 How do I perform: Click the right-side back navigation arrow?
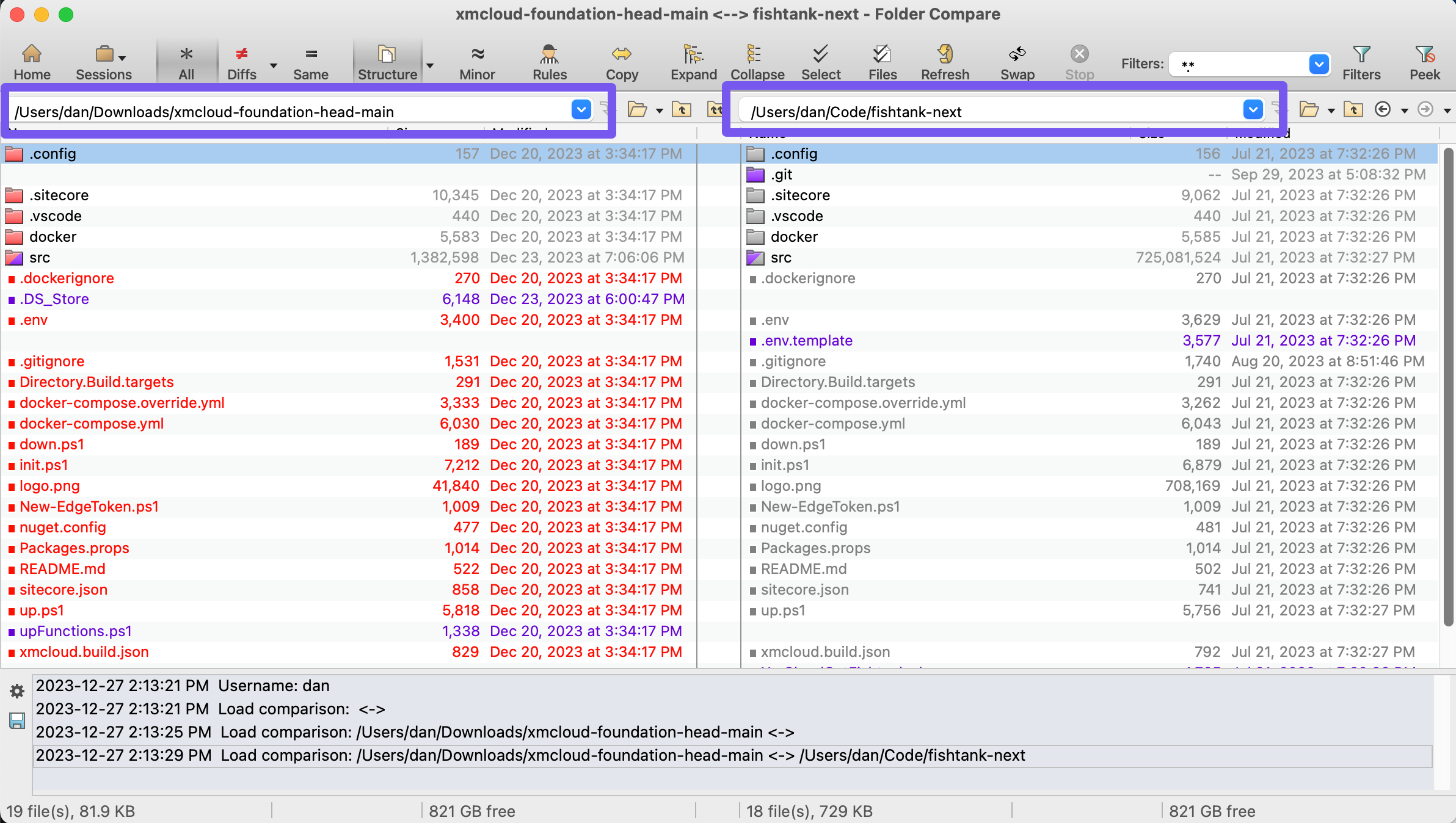pyautogui.click(x=1383, y=109)
